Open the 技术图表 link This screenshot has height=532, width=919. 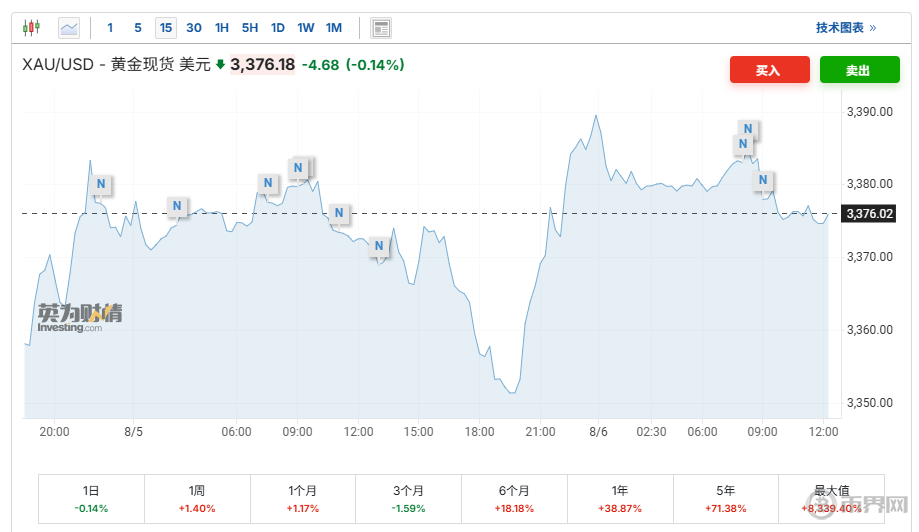click(x=845, y=28)
